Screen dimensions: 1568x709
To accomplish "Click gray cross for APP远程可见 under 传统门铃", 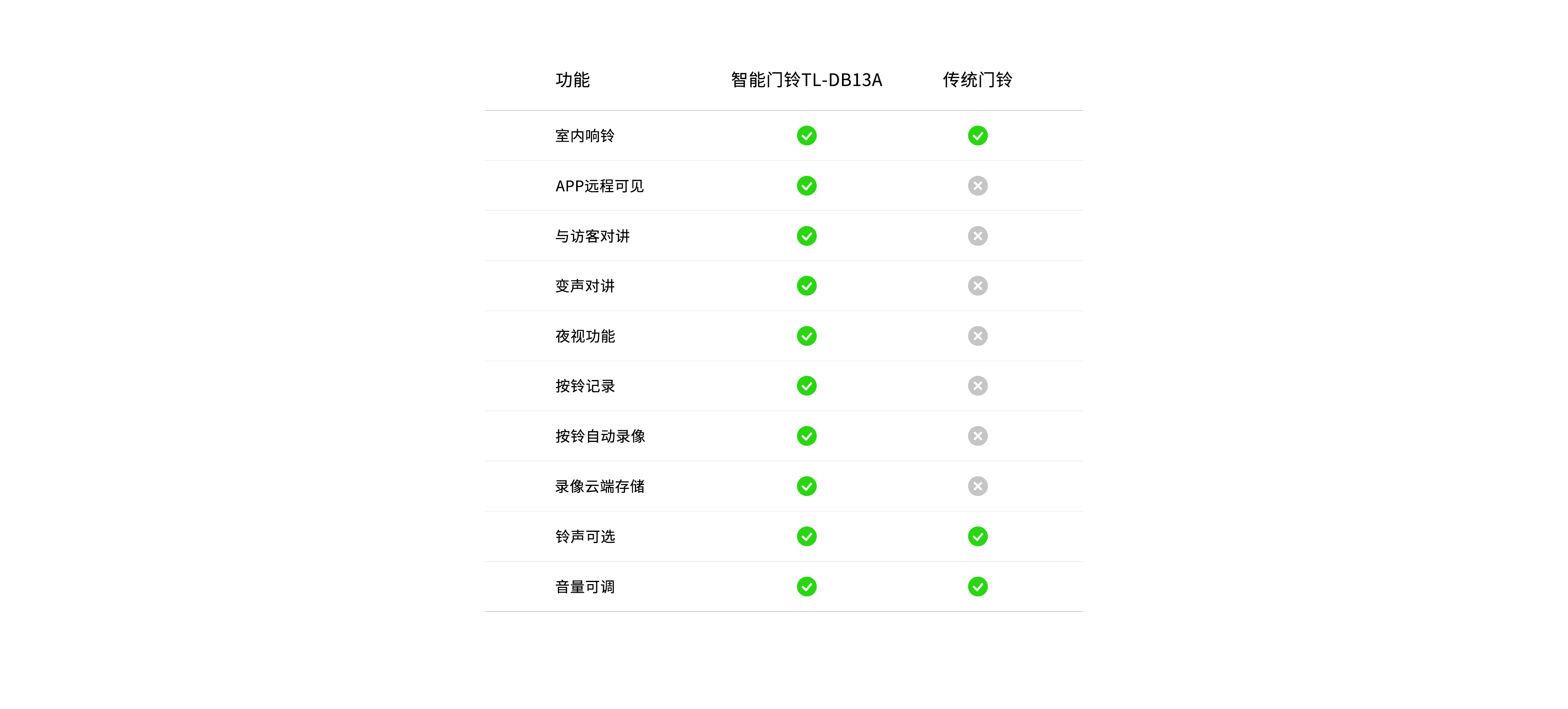I will pos(978,186).
